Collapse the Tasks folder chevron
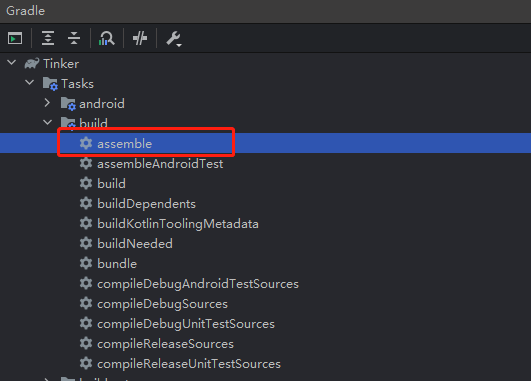Viewport: 531px width, 381px height. [x=30, y=83]
